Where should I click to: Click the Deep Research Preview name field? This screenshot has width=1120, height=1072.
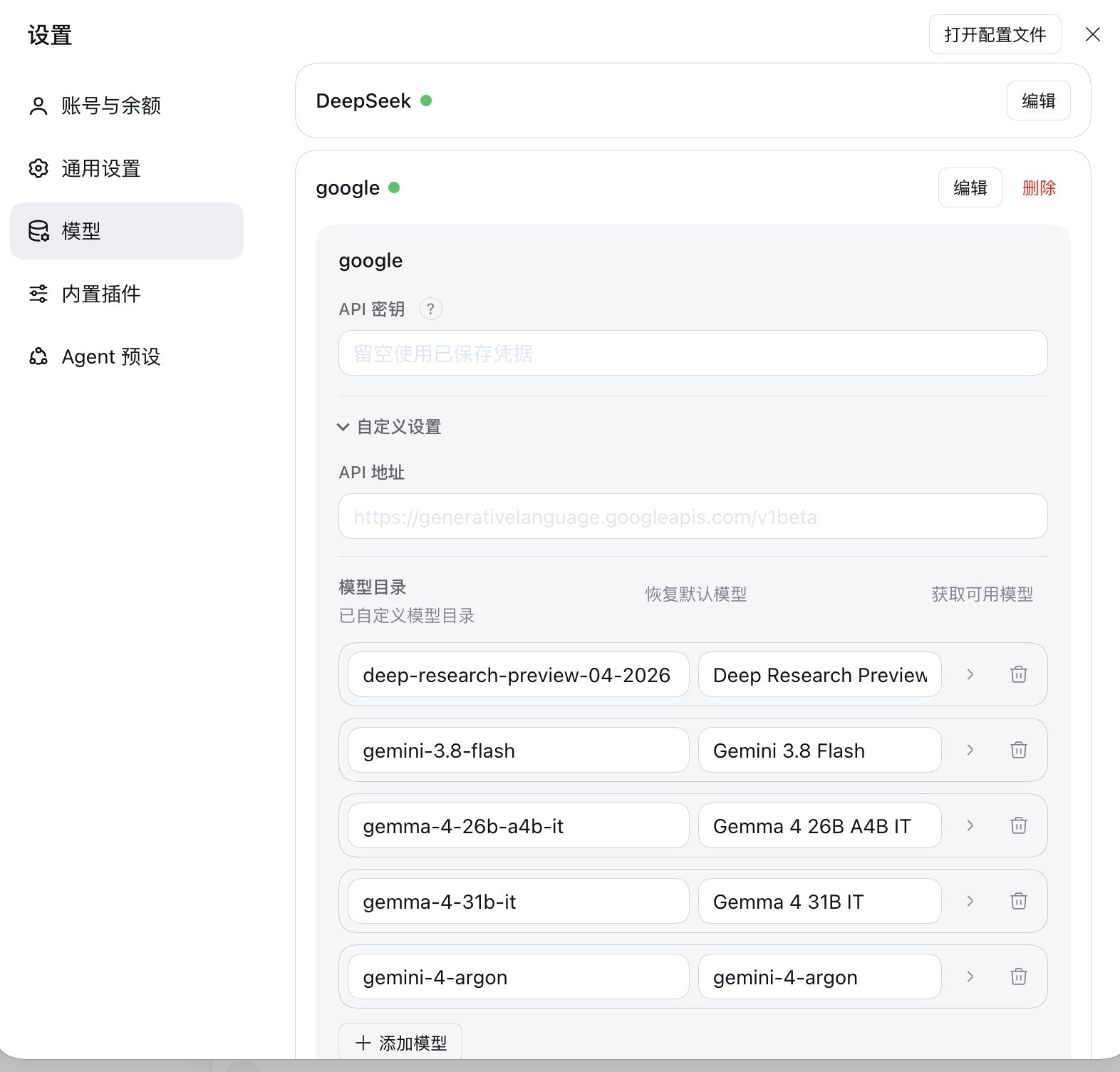[820, 674]
